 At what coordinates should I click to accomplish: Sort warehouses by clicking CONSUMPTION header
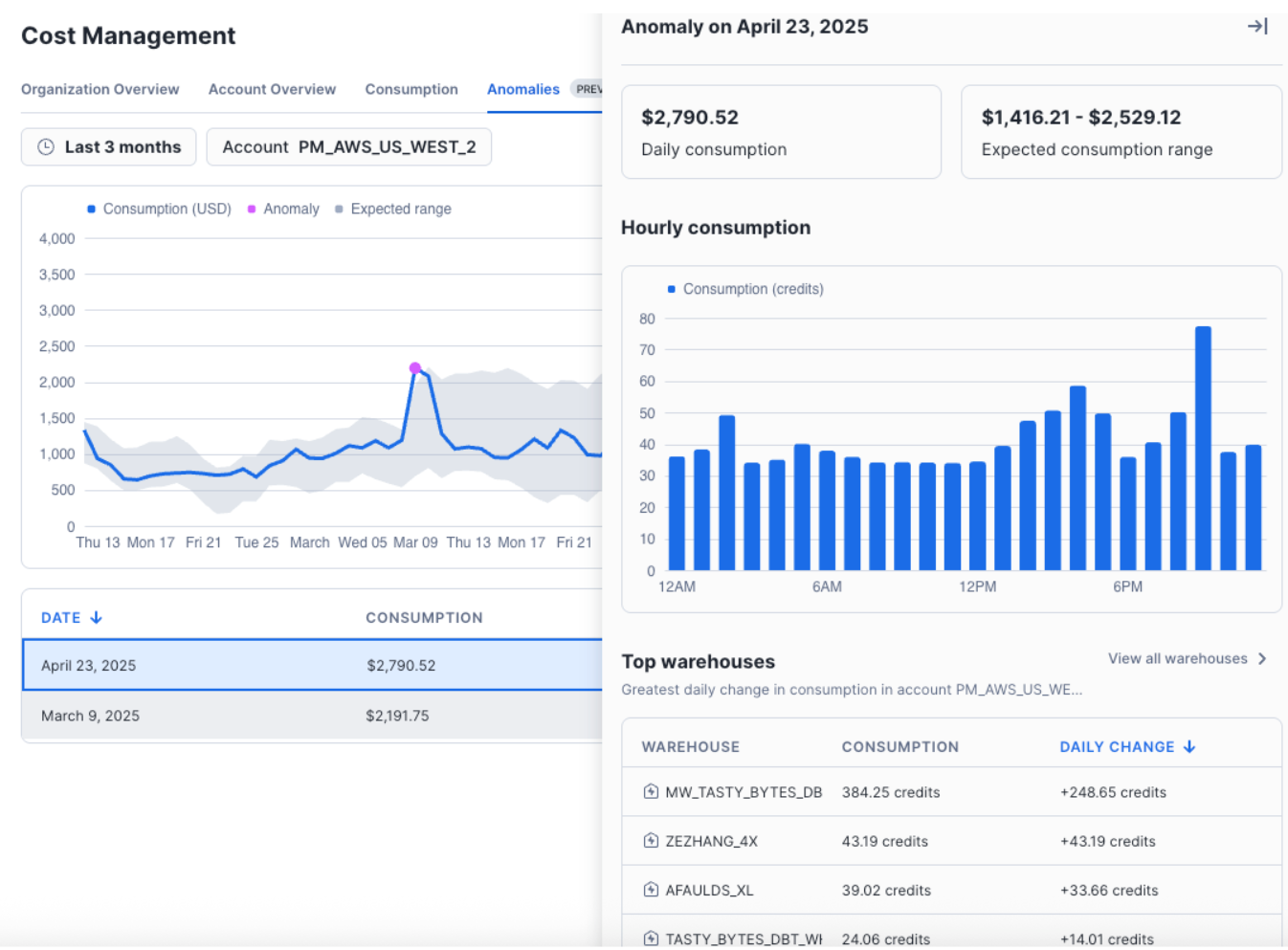point(899,746)
